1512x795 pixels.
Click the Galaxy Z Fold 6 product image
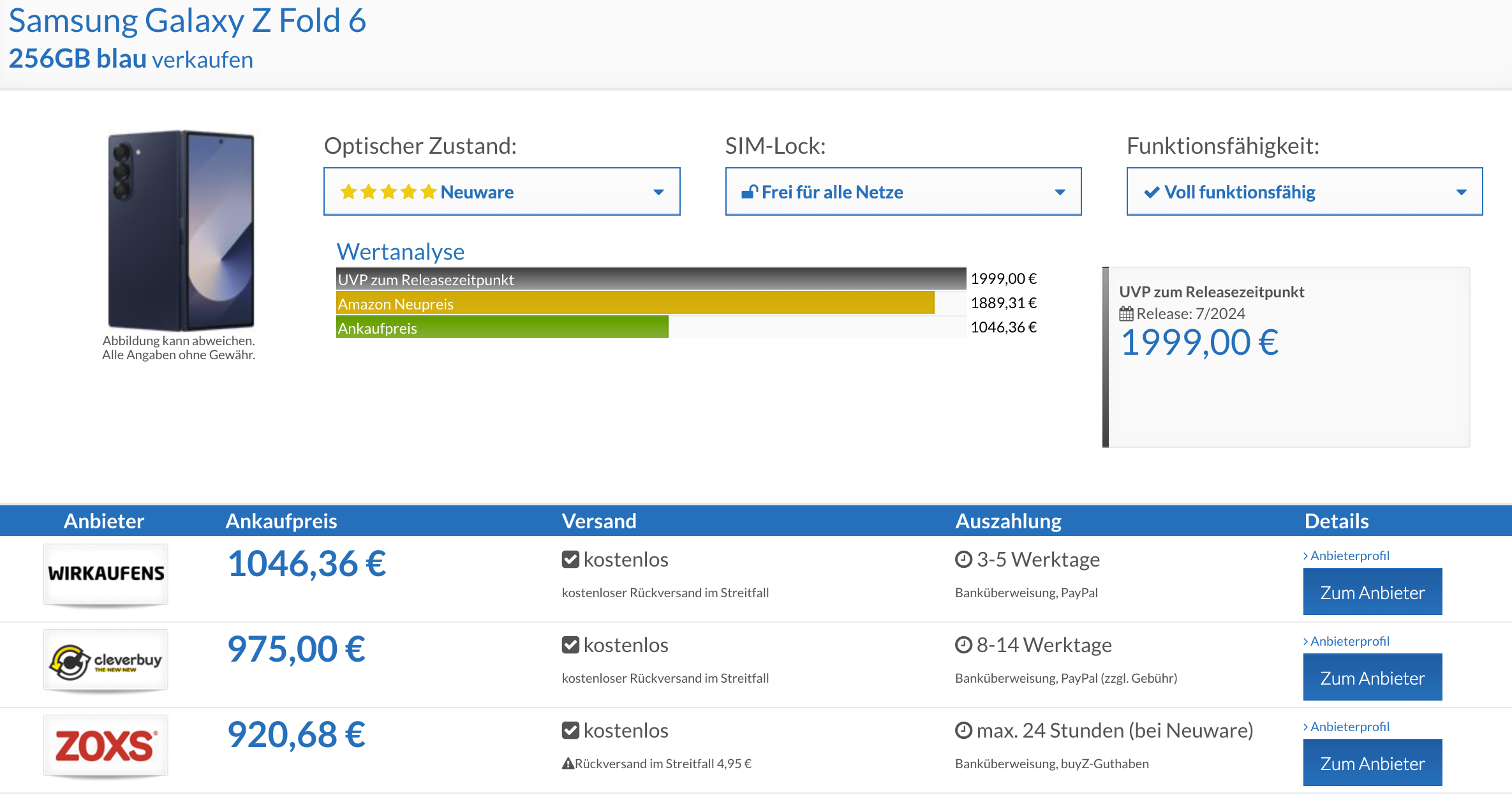point(181,230)
